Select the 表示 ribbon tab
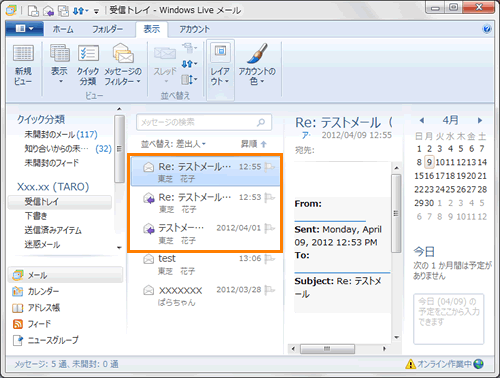The width and height of the screenshot is (500, 378). tap(152, 29)
